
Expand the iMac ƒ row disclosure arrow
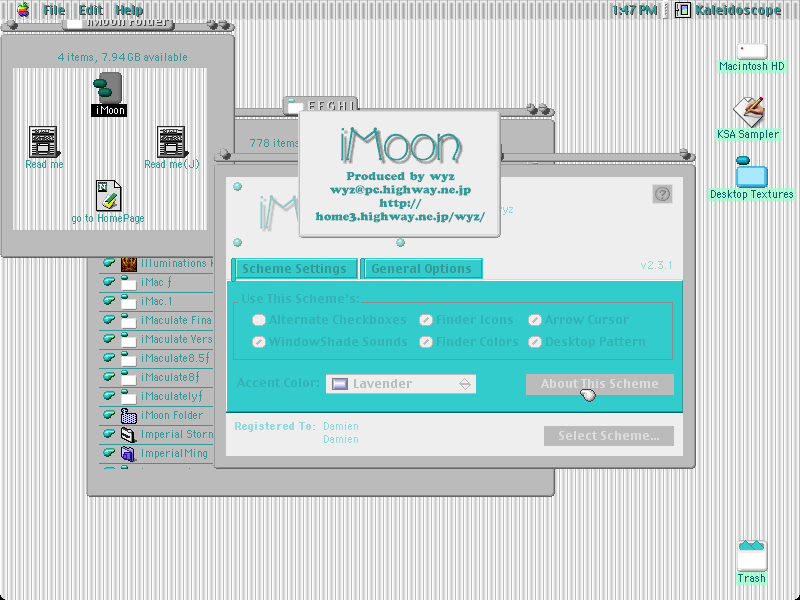tap(109, 282)
